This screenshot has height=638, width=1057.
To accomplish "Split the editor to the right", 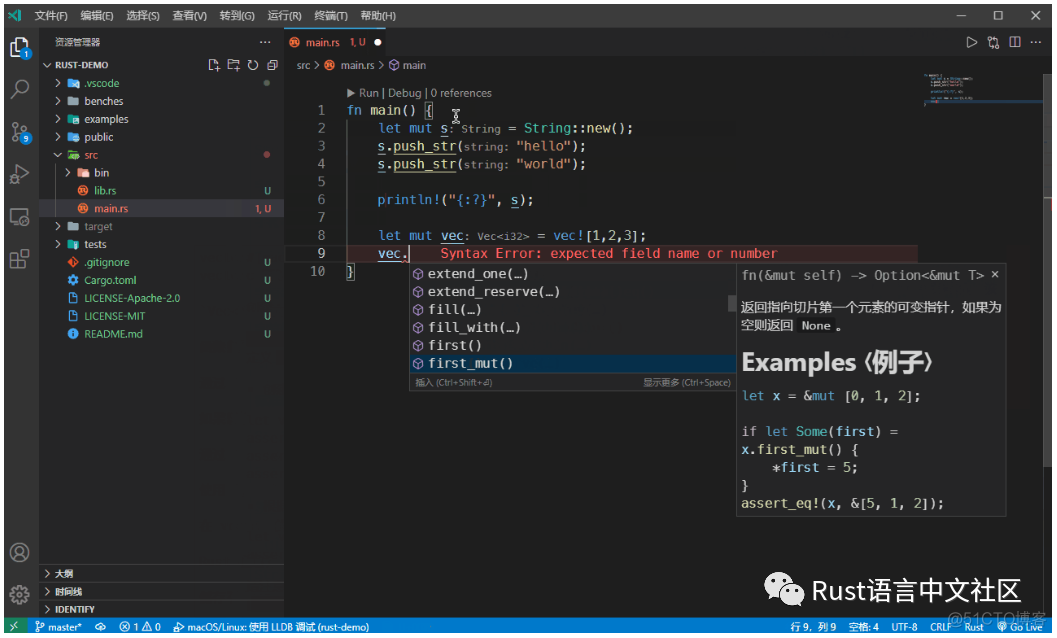I will point(1015,42).
